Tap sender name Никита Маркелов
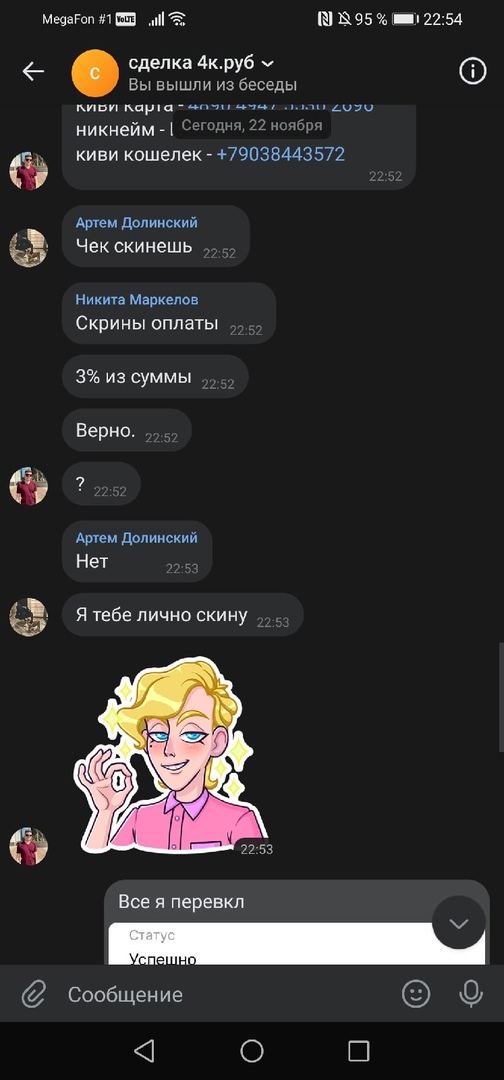This screenshot has width=504, height=1080. tap(137, 300)
